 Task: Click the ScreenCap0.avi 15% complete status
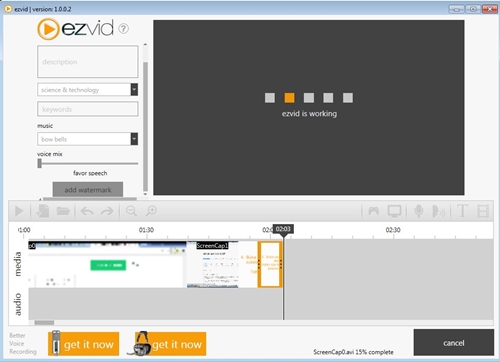point(353,352)
